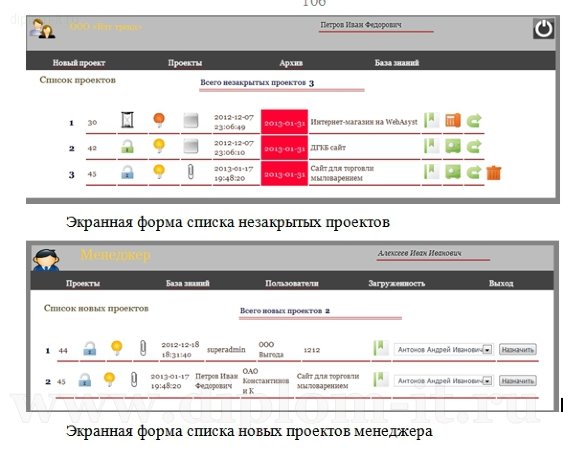Click the ООО Выгода client cell
Viewport: 587px width, 460px height.
[x=271, y=349]
